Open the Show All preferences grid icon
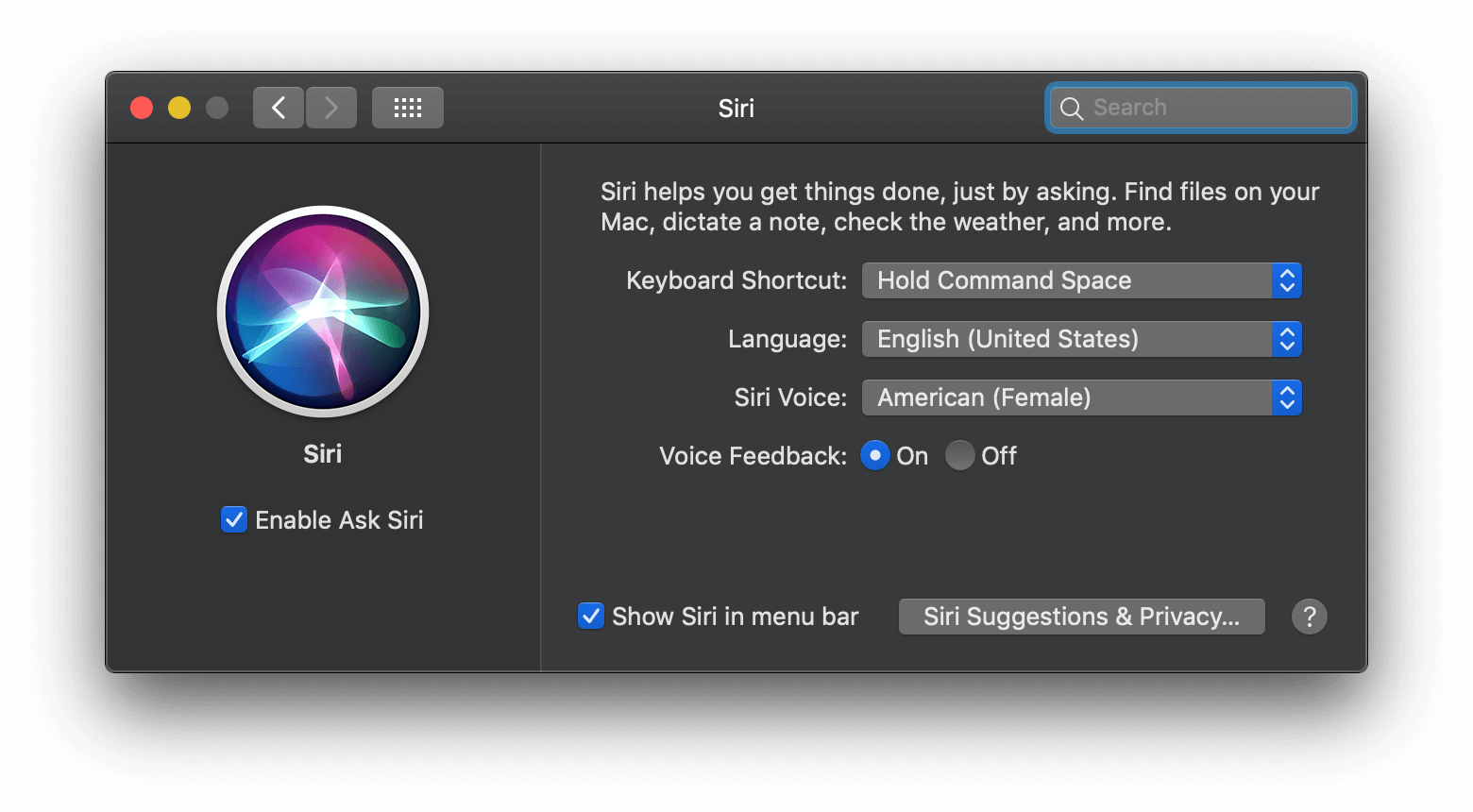The width and height of the screenshot is (1473, 812). tap(407, 107)
